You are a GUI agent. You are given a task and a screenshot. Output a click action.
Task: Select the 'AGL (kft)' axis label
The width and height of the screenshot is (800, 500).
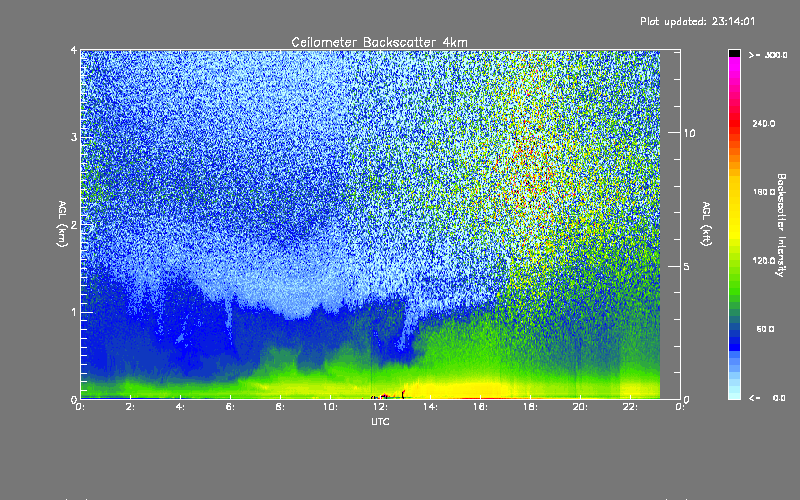tap(706, 223)
